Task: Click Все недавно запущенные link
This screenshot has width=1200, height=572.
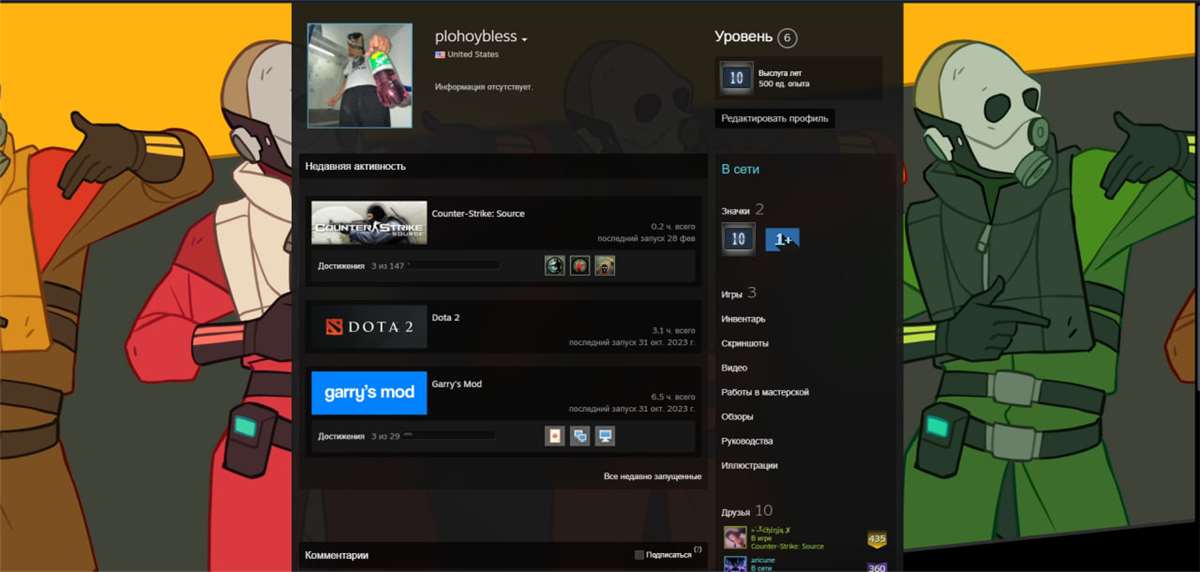Action: pyautogui.click(x=653, y=477)
